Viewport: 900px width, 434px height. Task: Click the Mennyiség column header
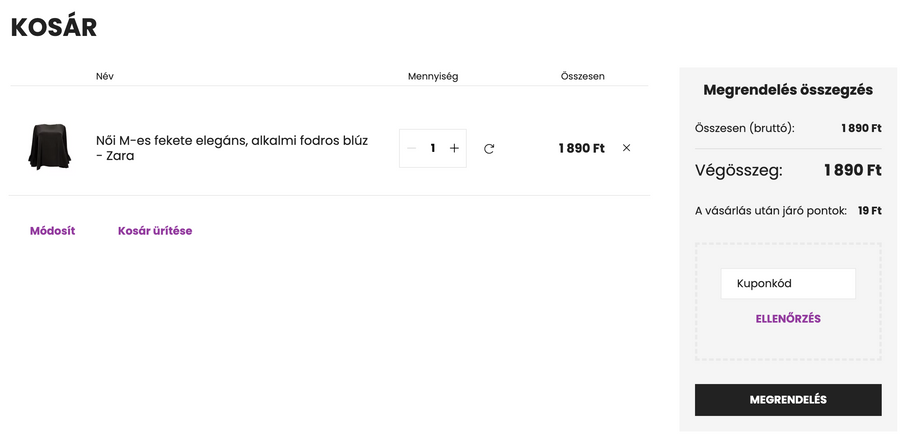point(433,76)
